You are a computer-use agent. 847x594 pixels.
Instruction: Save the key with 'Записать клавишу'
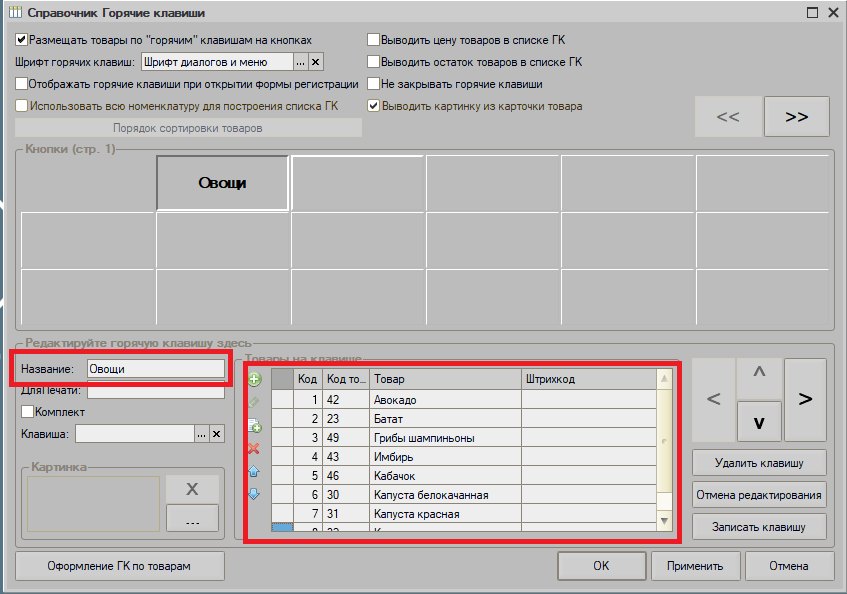coord(759,526)
